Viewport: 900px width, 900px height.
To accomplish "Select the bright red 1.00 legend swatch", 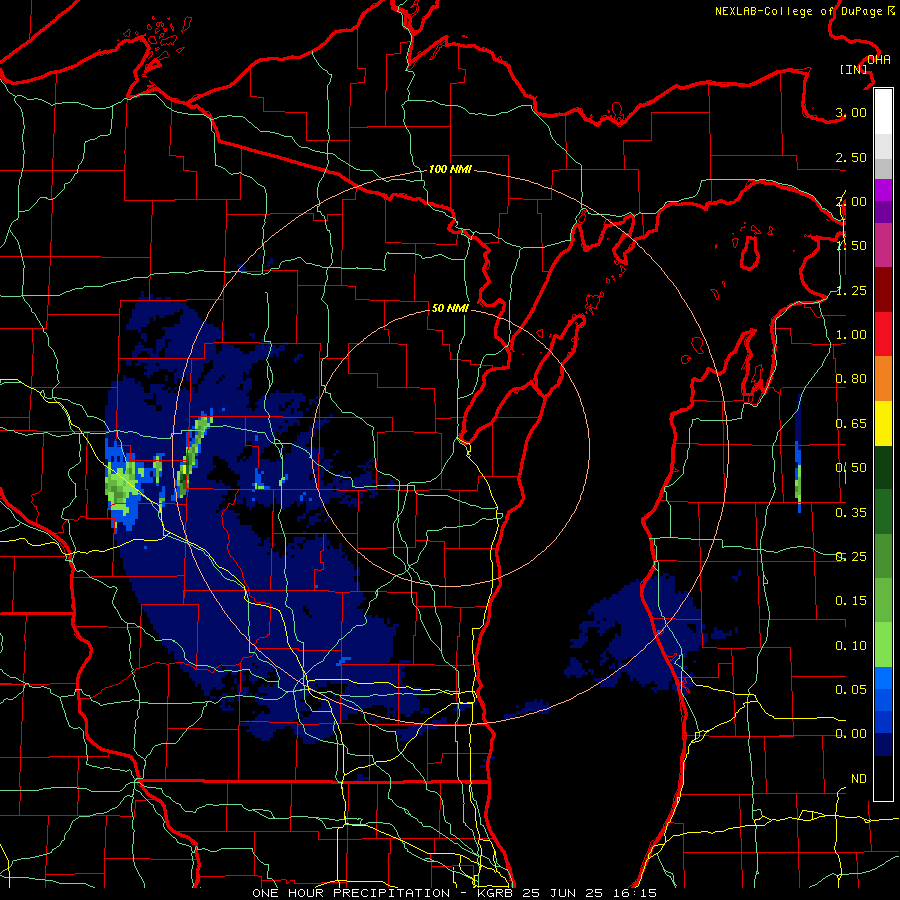I will pos(883,335).
